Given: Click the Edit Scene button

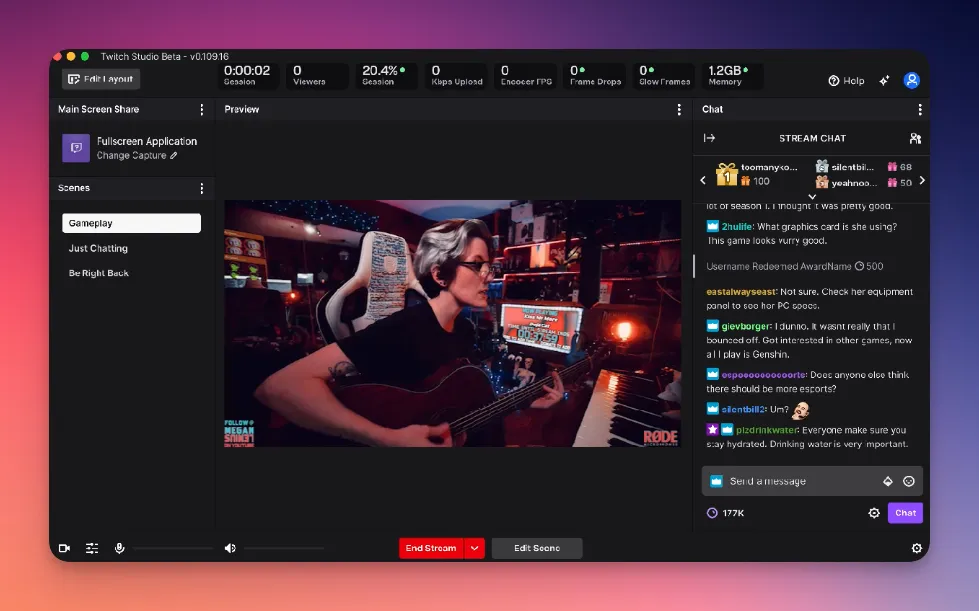Looking at the screenshot, I should [537, 548].
